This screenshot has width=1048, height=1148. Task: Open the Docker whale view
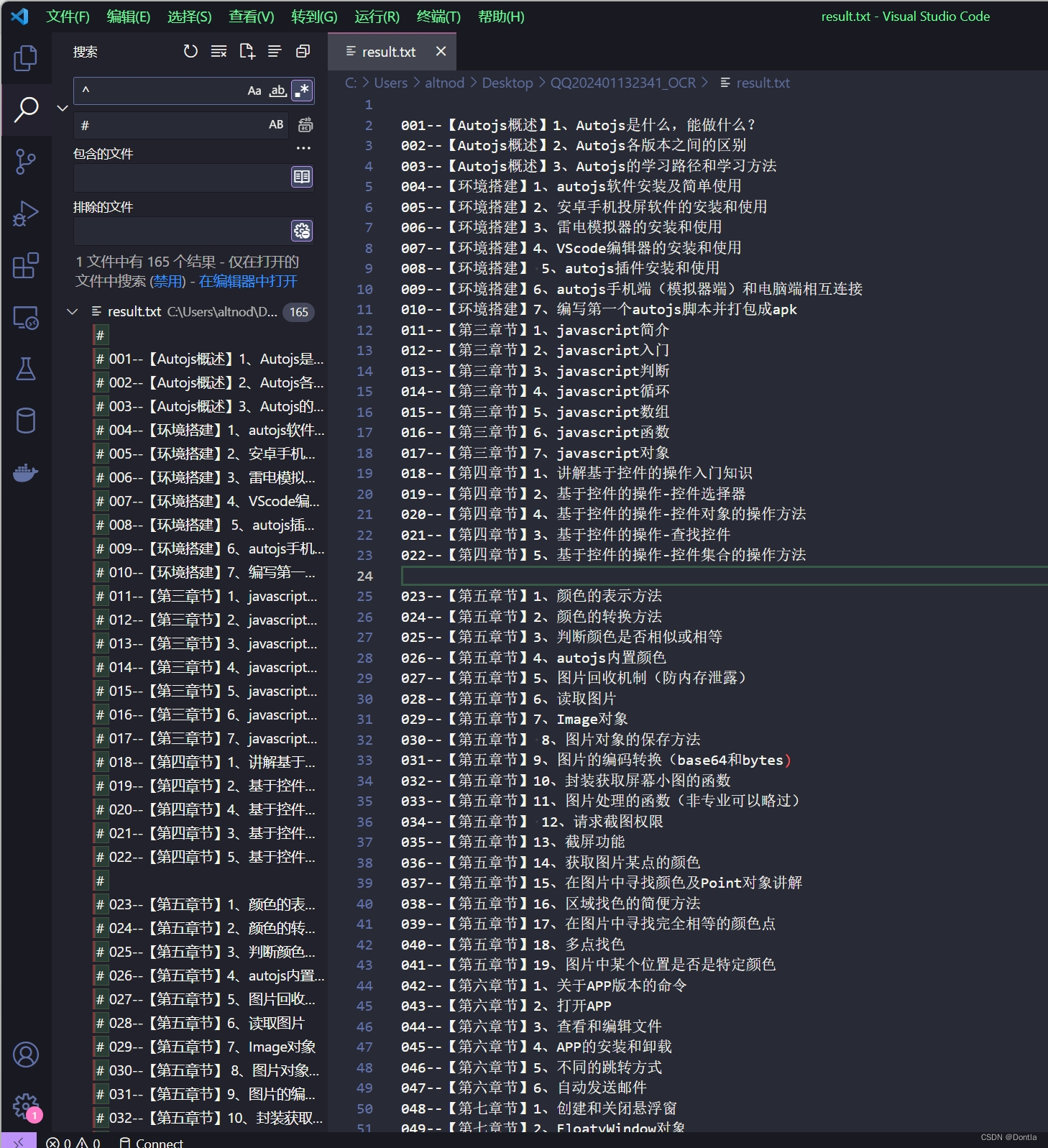[x=26, y=472]
